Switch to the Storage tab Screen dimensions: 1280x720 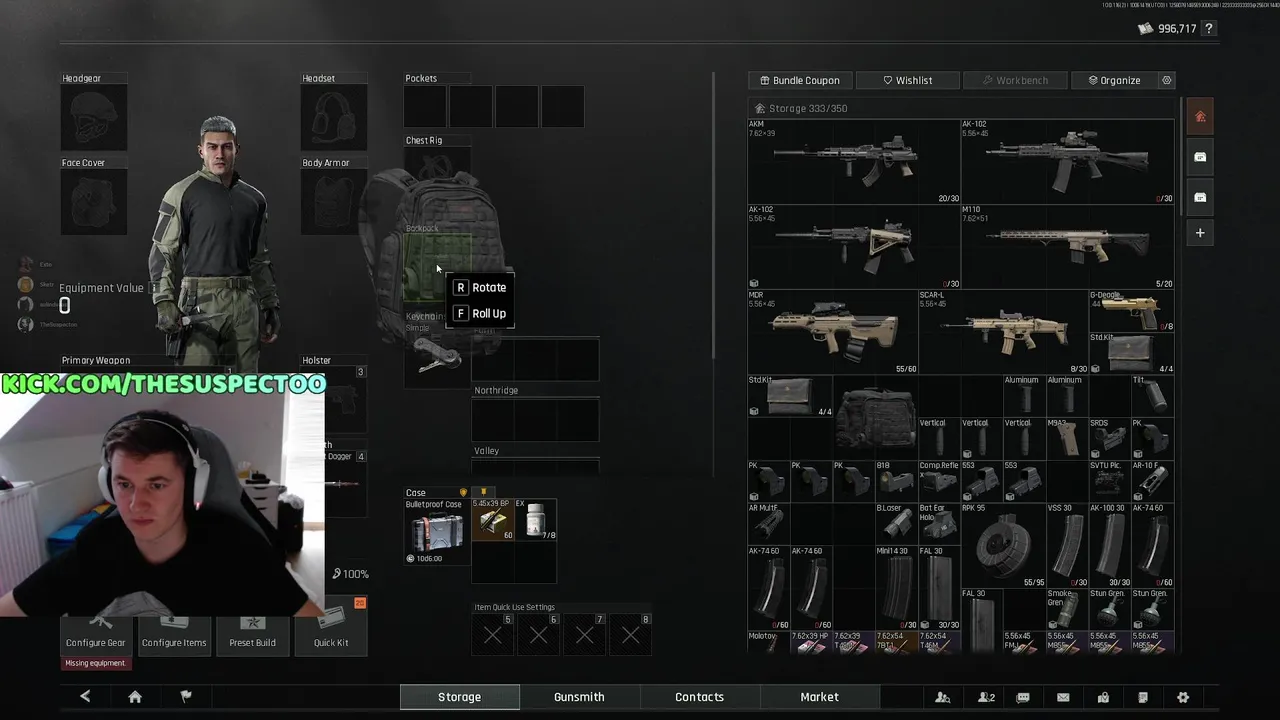(460, 697)
